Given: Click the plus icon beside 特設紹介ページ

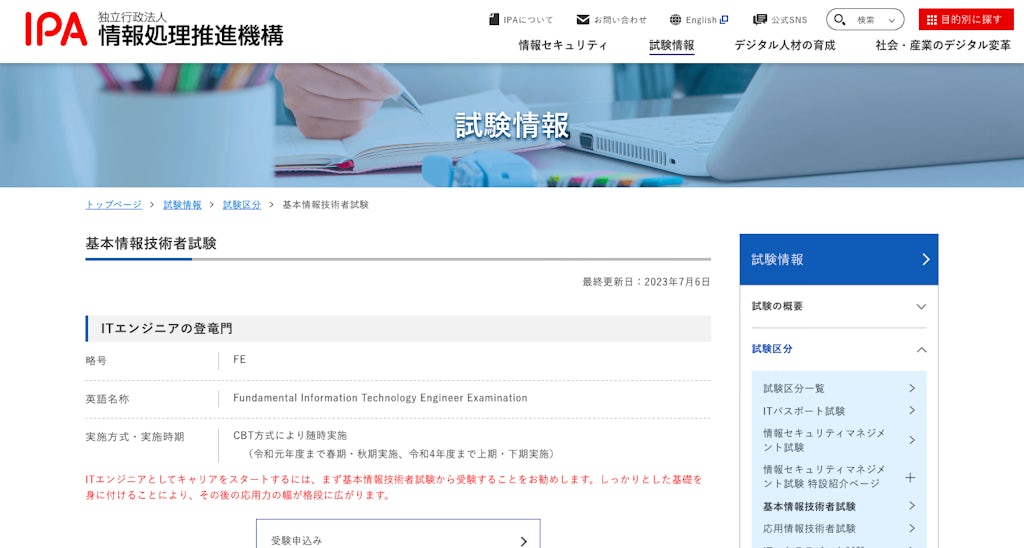Looking at the screenshot, I should [x=910, y=477].
